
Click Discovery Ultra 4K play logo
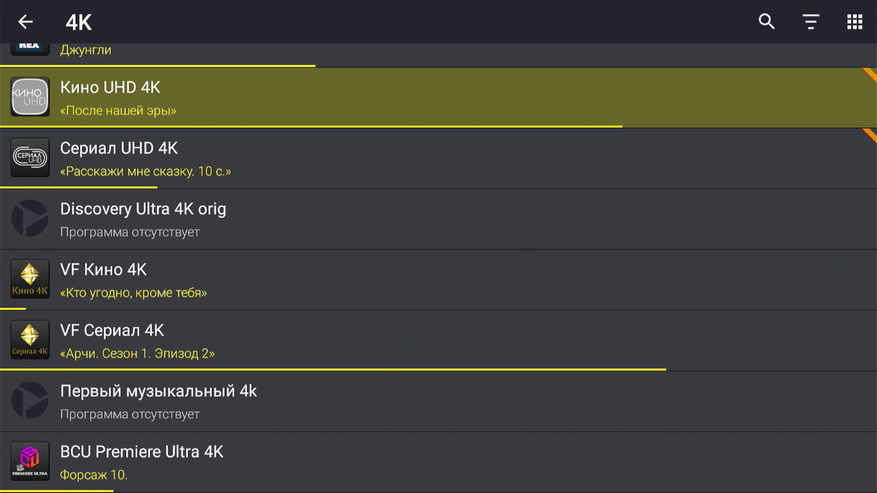(x=30, y=219)
